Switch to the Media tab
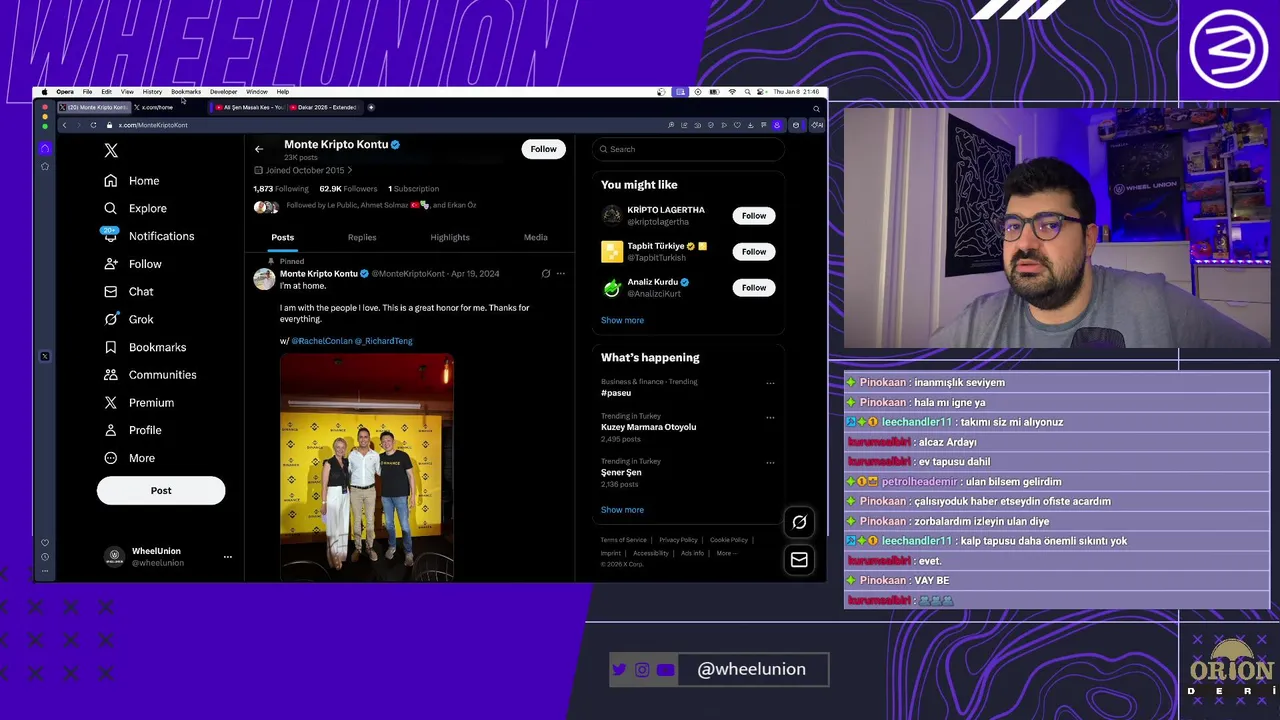Image resolution: width=1280 pixels, height=720 pixels. (536, 238)
